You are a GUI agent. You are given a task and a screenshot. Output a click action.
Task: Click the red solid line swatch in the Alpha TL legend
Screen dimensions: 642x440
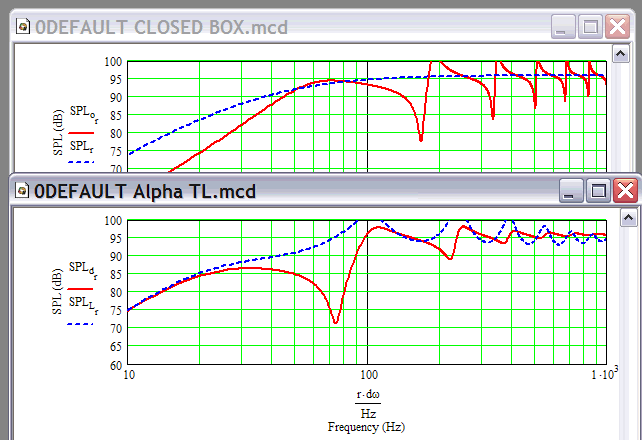tap(80, 289)
